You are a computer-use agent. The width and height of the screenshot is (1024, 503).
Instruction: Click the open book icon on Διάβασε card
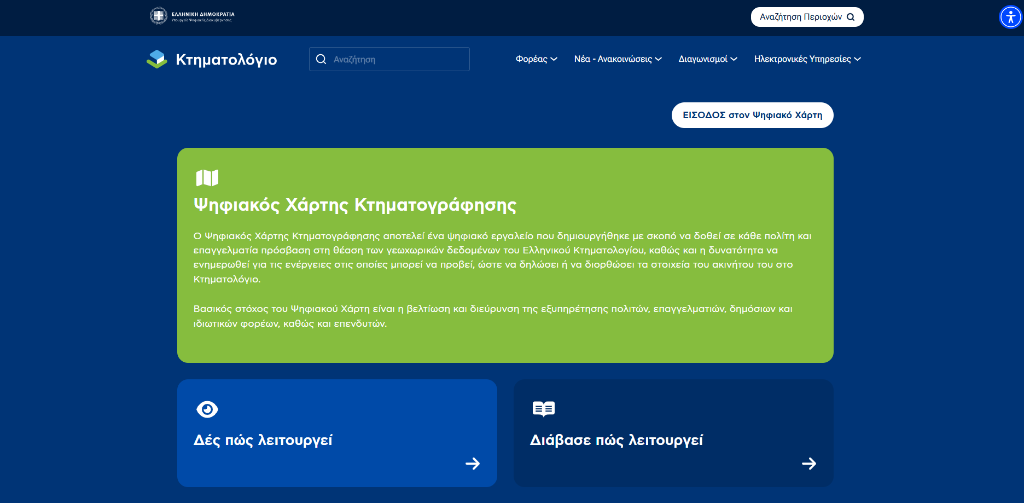pos(543,409)
